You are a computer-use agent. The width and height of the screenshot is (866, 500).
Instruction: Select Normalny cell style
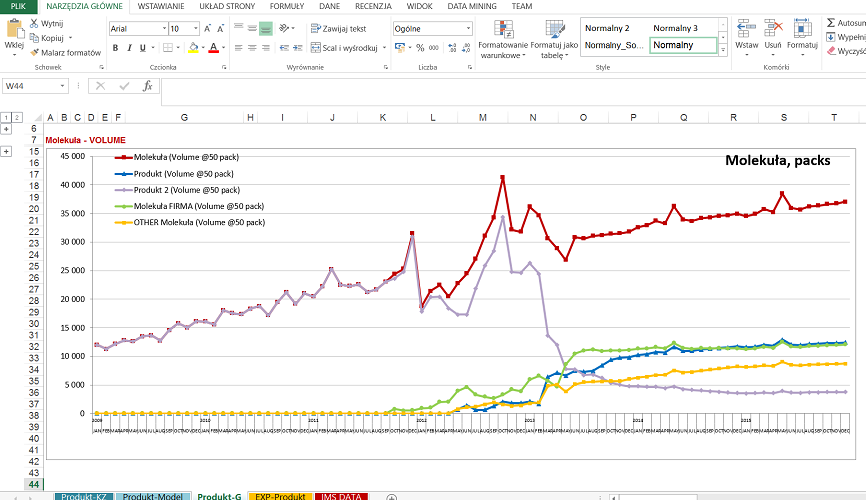683,45
